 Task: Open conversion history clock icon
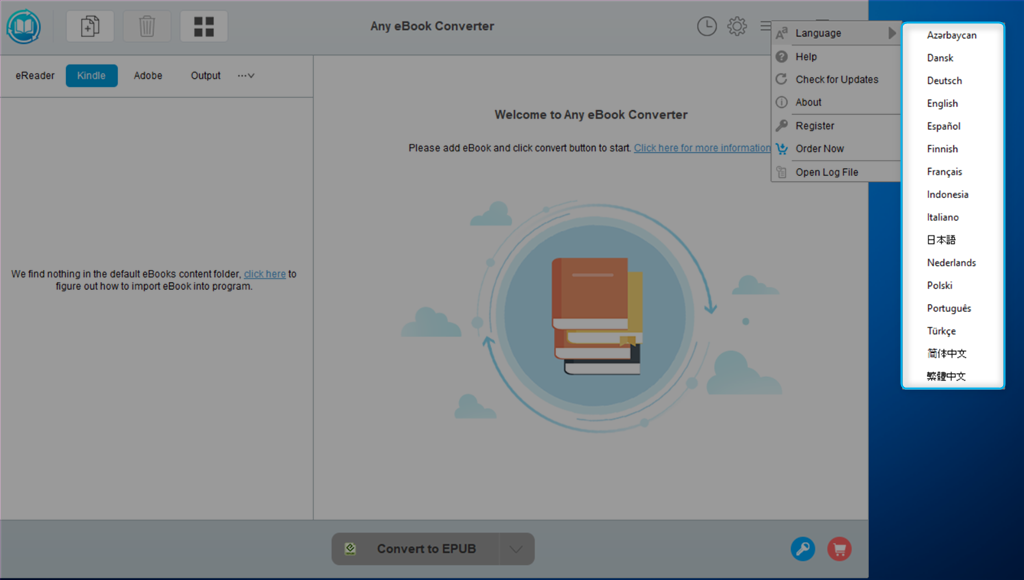click(707, 26)
